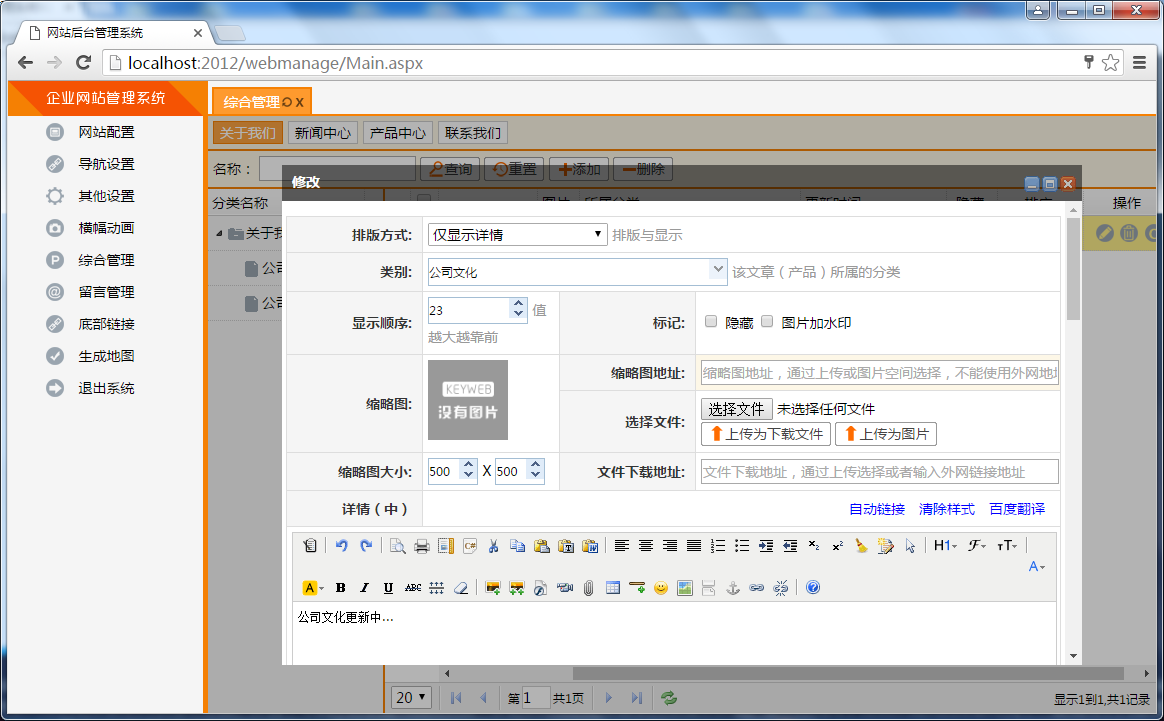Apply strikethrough with the ABC icon
This screenshot has height=721, width=1164.
413,587
